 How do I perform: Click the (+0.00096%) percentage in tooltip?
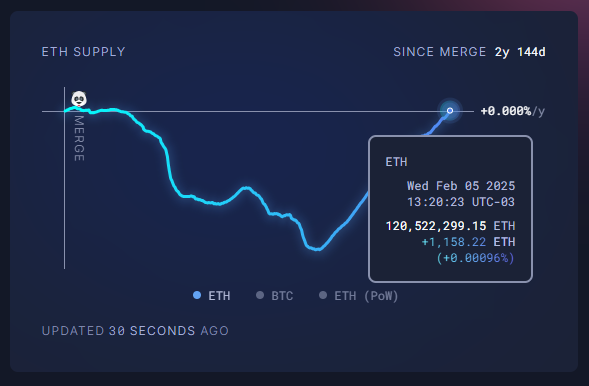tap(475, 258)
